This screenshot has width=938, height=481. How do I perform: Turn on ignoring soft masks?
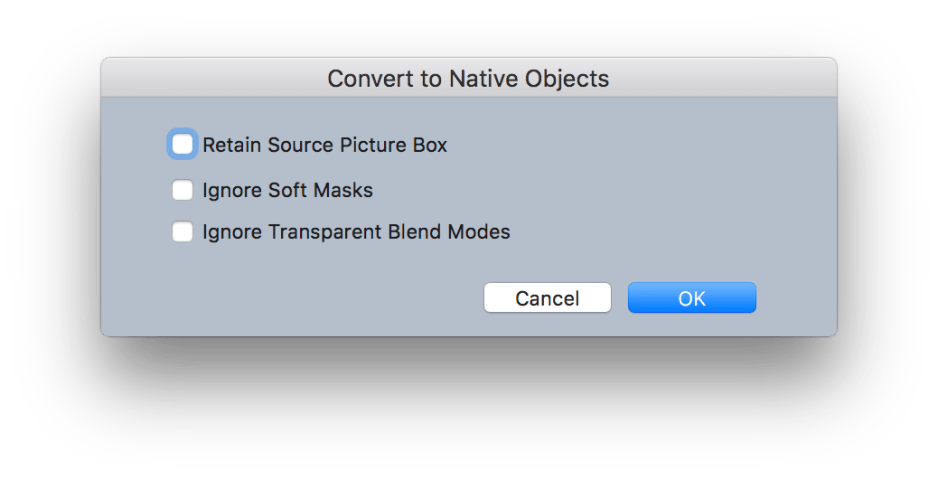click(182, 190)
